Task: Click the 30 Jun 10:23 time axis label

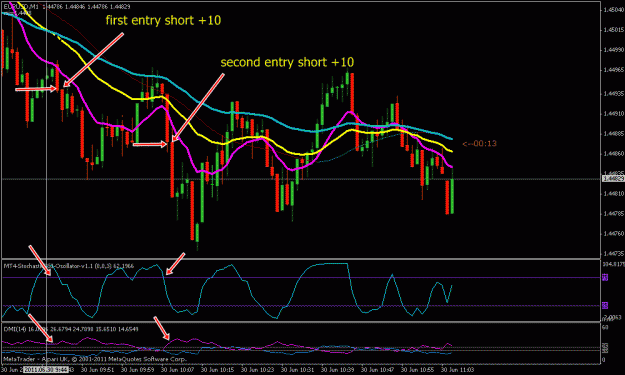Action: point(257,369)
